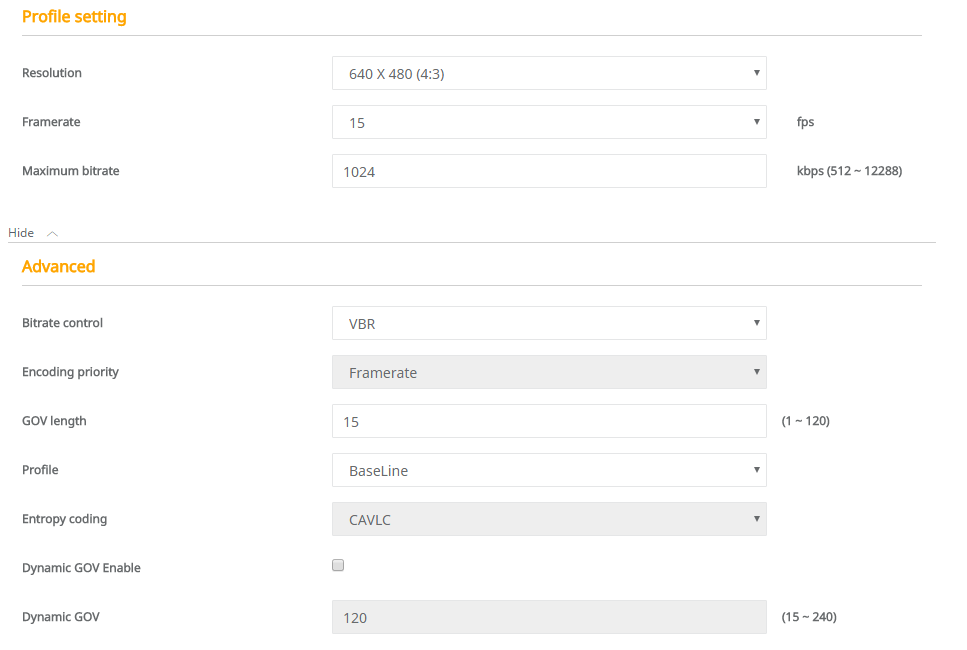Click the Framerate dropdown arrow icon
The width and height of the screenshot is (967, 650).
tap(756, 122)
